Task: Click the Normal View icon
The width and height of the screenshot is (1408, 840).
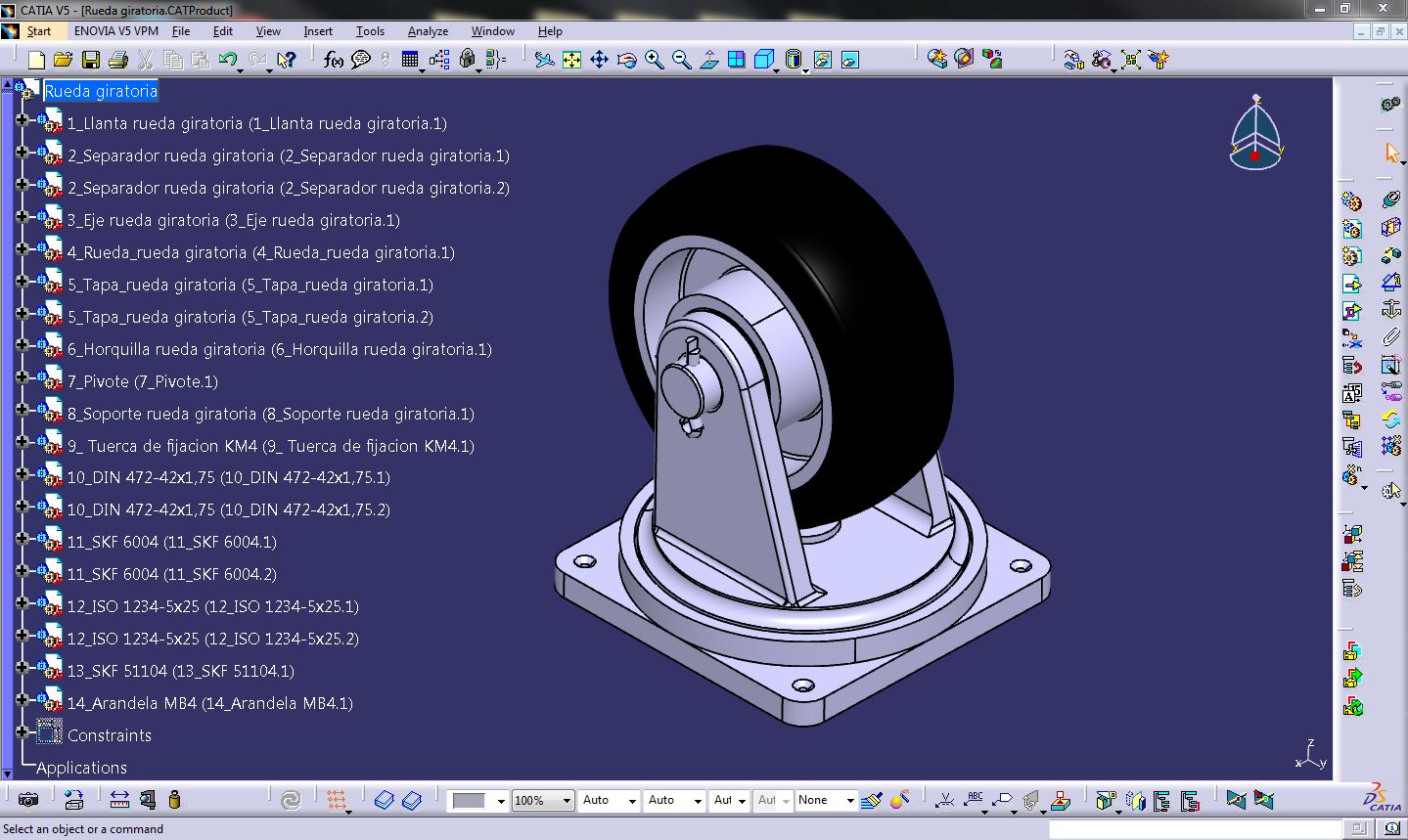Action: (x=709, y=60)
